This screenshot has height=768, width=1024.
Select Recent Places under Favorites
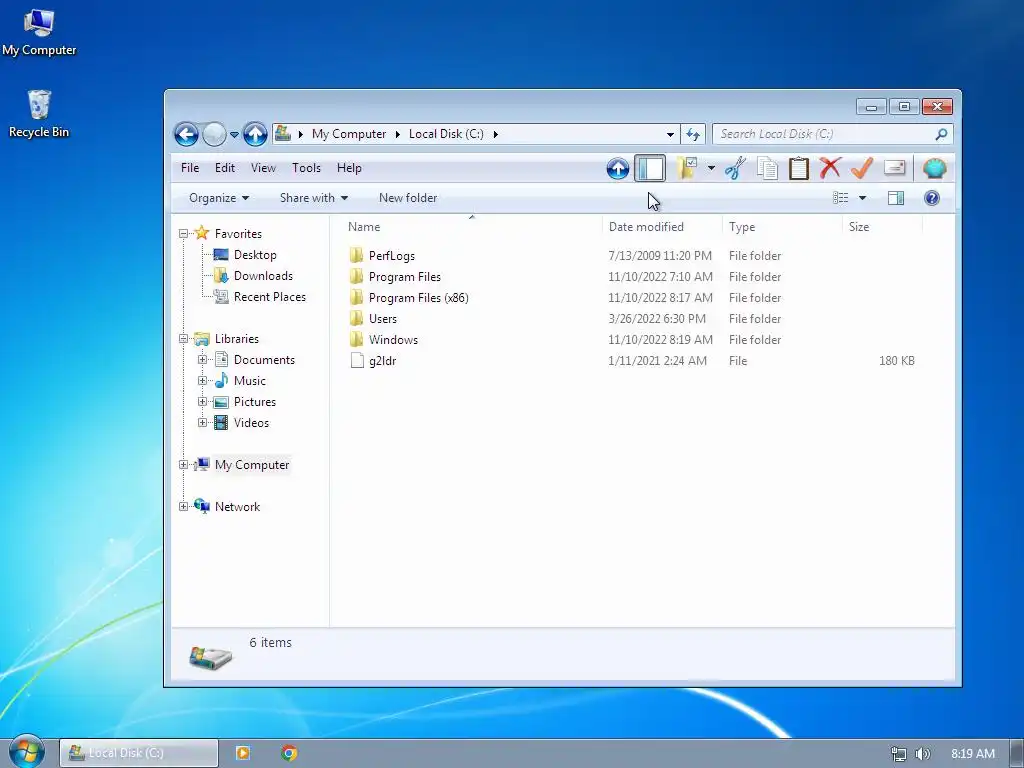[x=270, y=296]
